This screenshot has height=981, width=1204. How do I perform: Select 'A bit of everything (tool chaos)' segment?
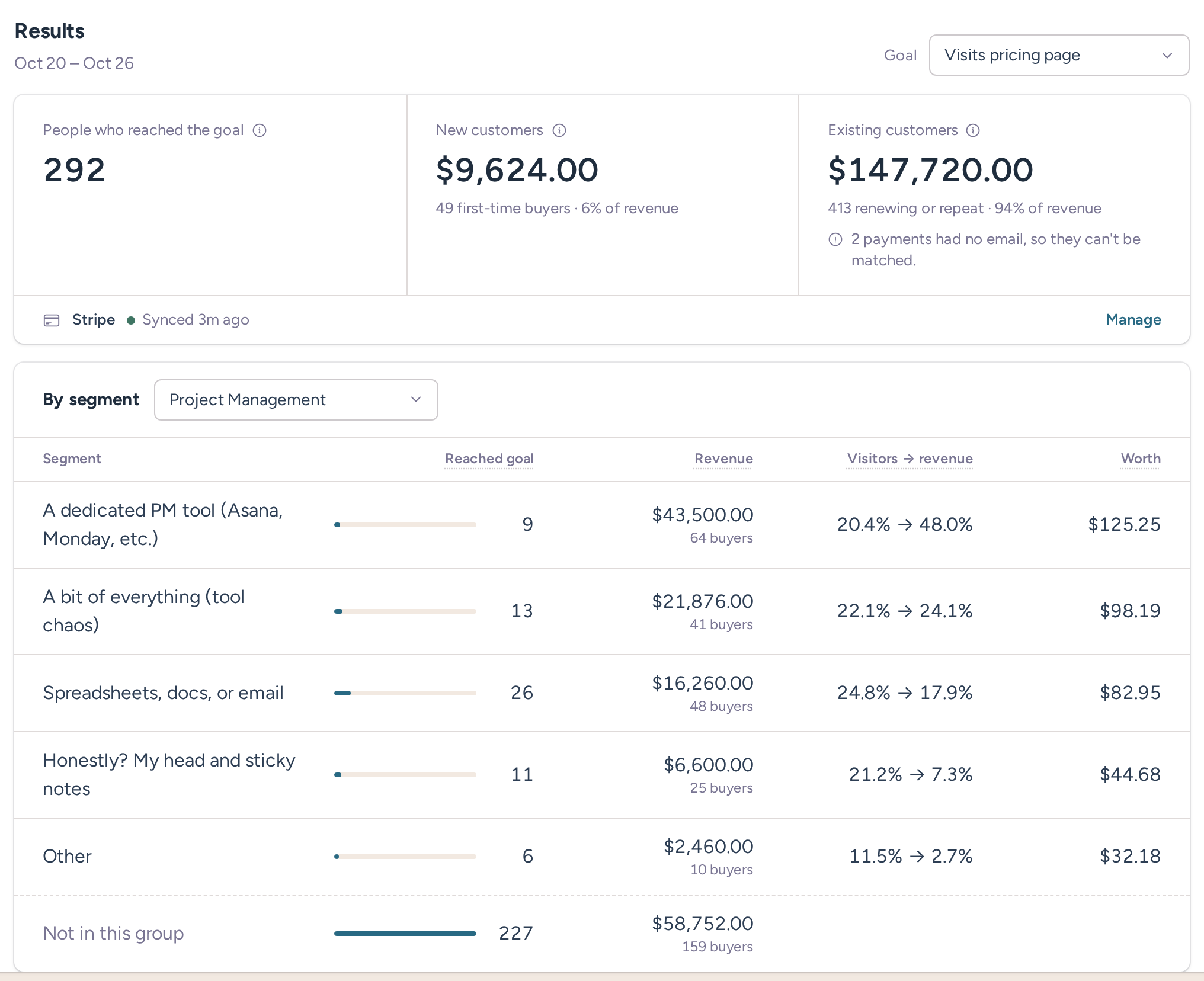pyautogui.click(x=143, y=611)
